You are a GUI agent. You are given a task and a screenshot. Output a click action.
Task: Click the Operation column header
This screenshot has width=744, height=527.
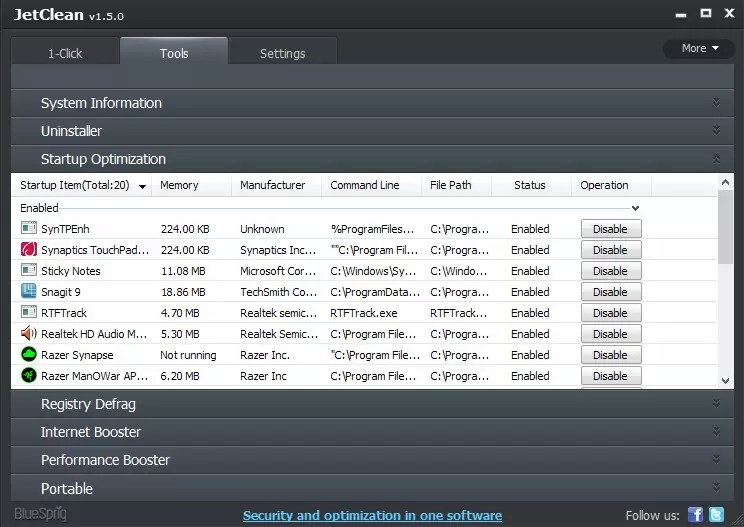[x=611, y=185]
